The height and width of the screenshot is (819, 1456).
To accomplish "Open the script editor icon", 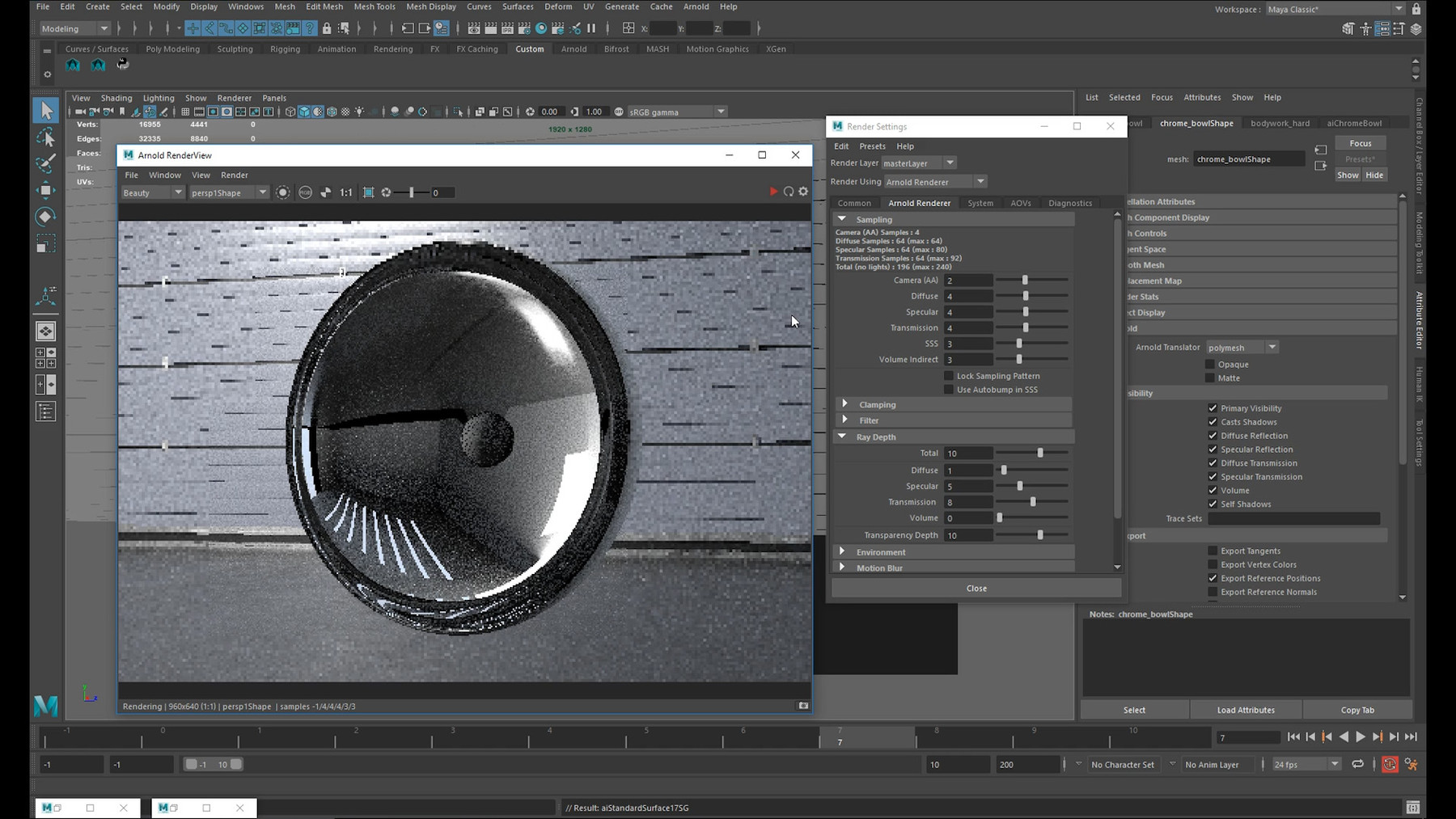I will click(1413, 808).
